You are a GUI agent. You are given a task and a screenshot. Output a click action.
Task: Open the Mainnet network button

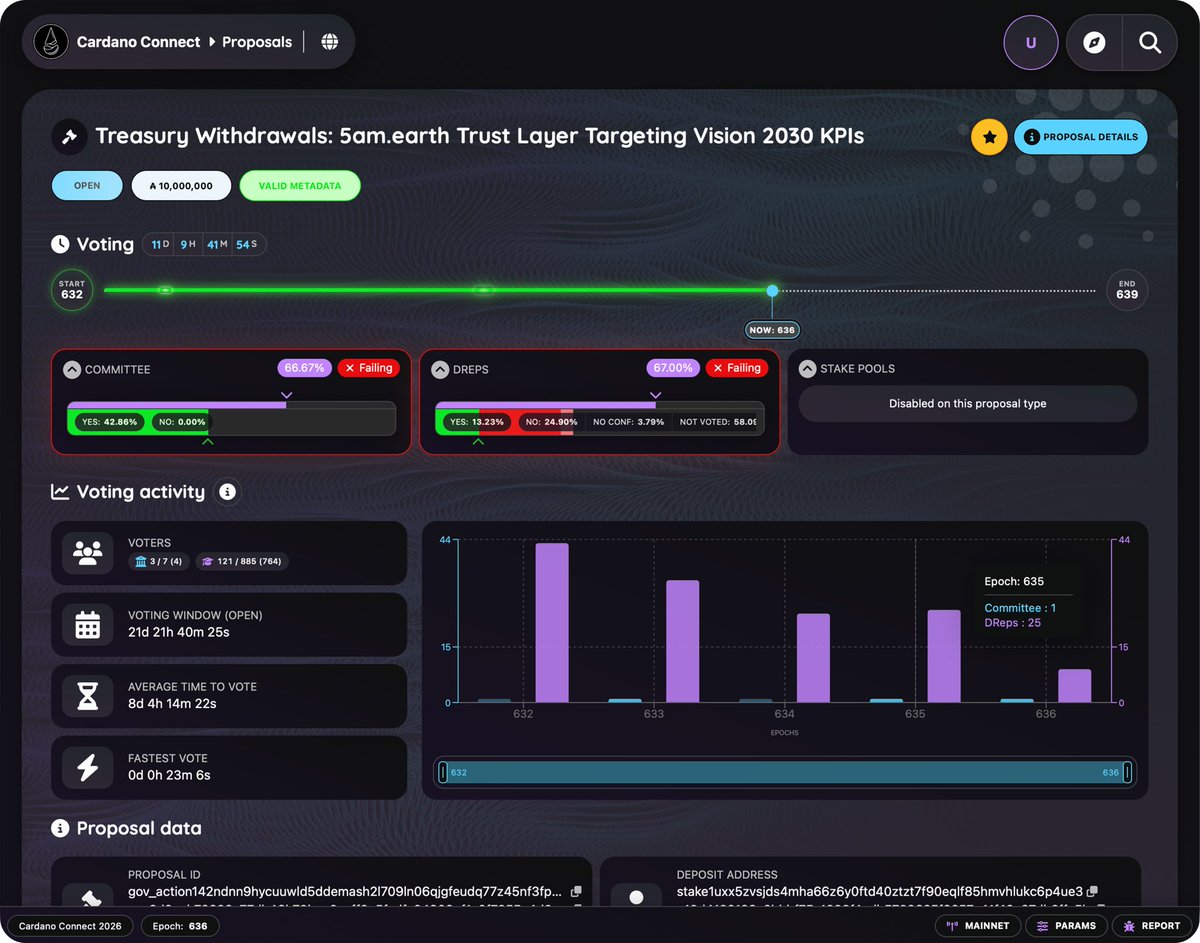coord(979,926)
